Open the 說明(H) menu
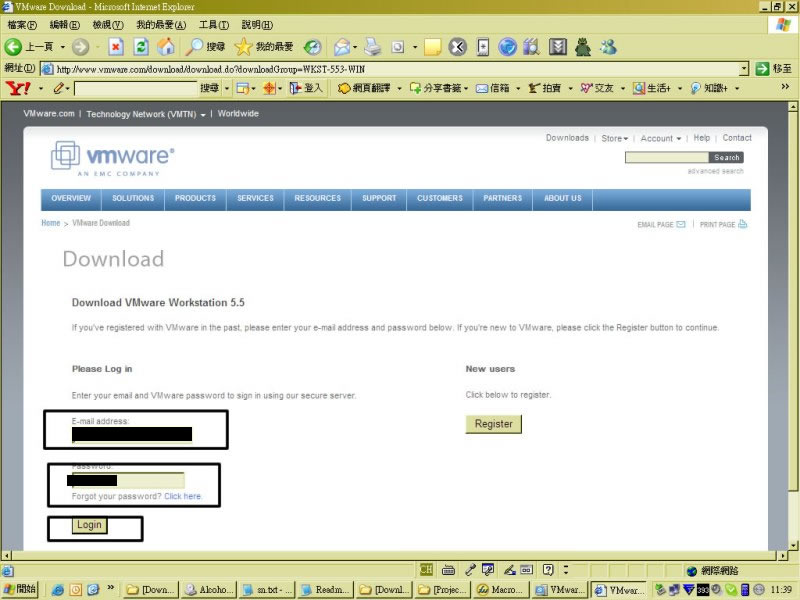 coord(257,24)
